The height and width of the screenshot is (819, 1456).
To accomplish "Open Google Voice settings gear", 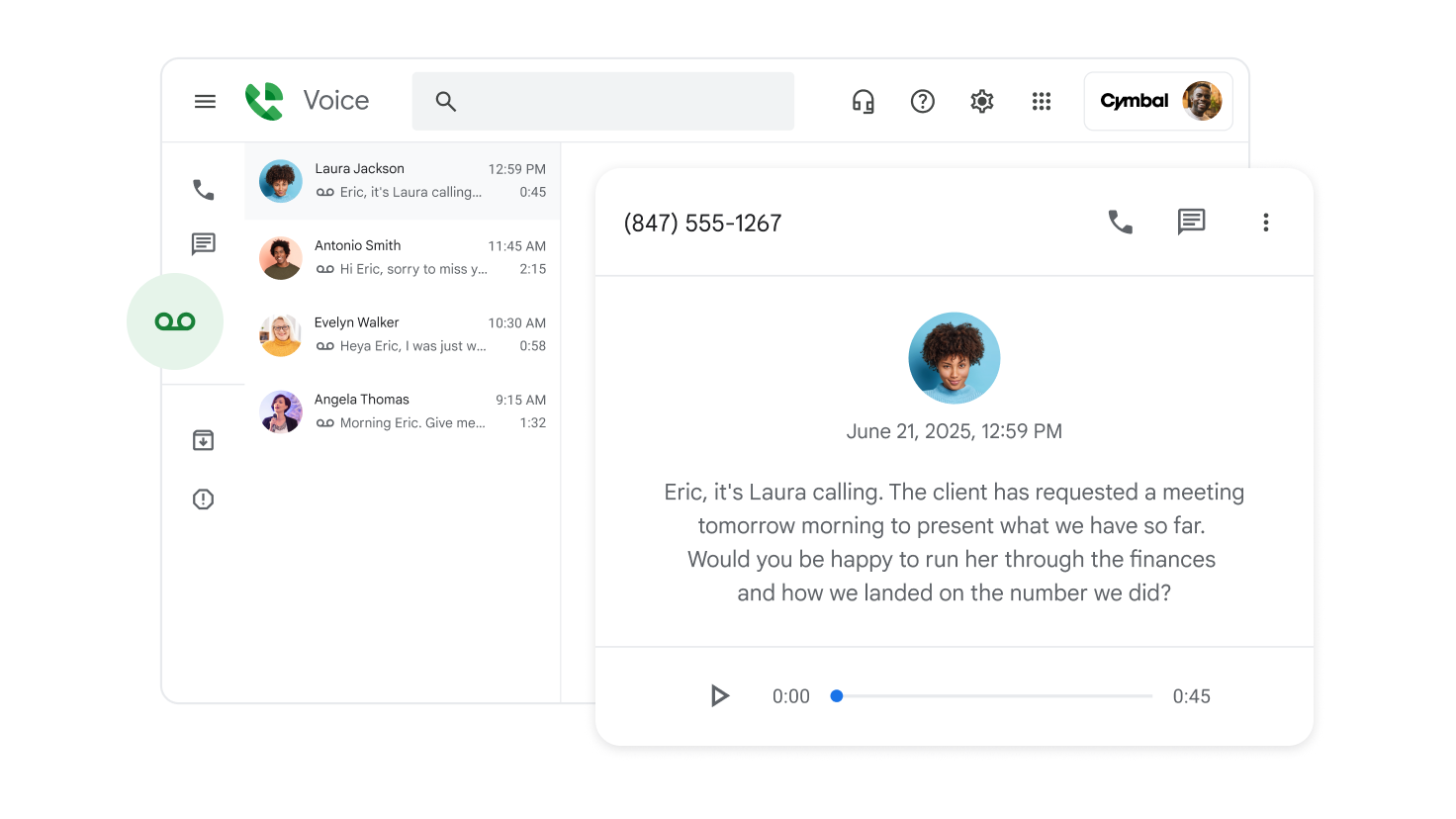I will 981,100.
